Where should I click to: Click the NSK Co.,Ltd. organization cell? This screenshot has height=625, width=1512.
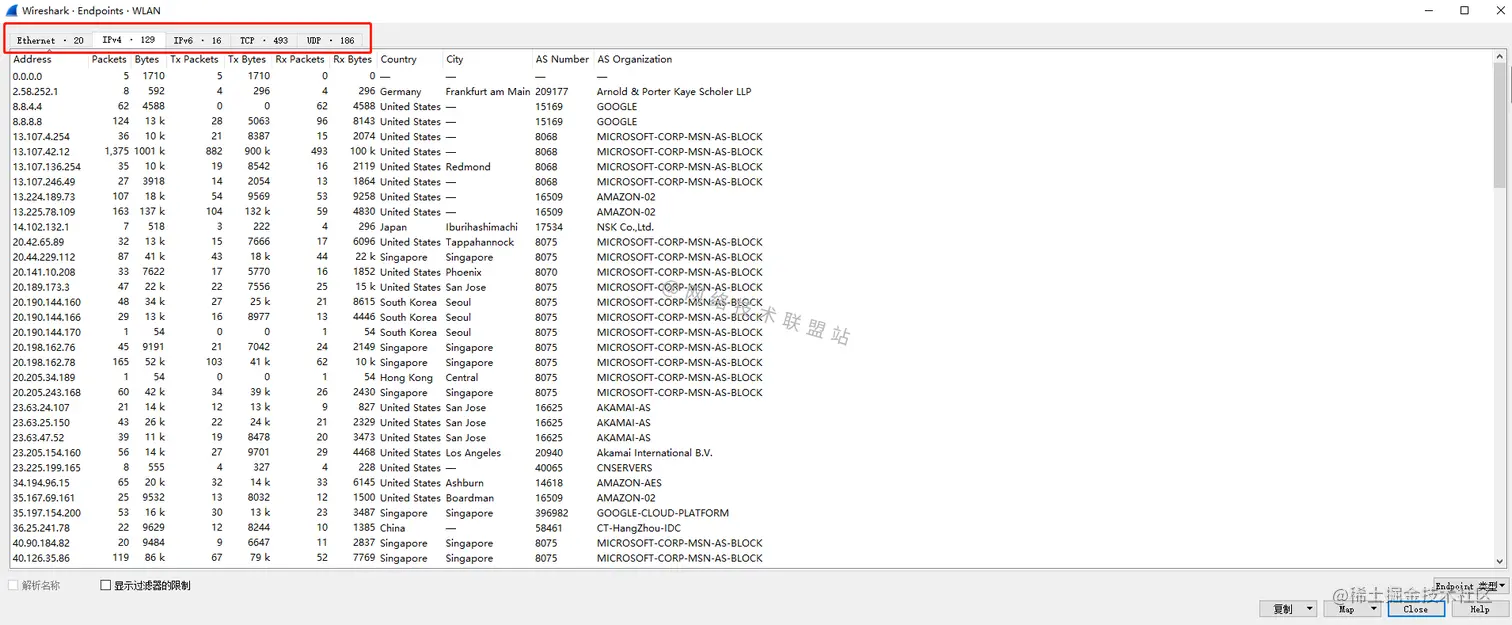click(x=625, y=227)
